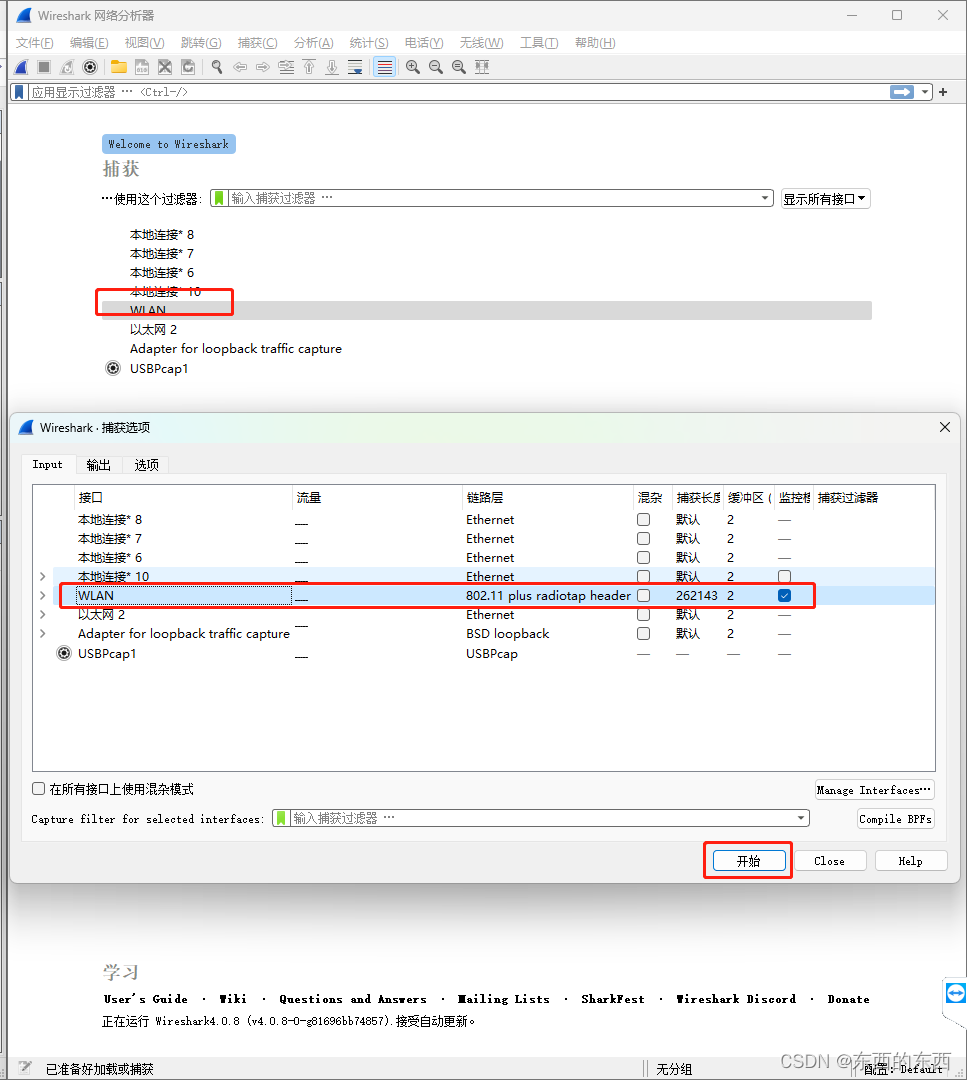
Task: Toggle promiscuous checkbox for 以太网 2
Action: (643, 614)
